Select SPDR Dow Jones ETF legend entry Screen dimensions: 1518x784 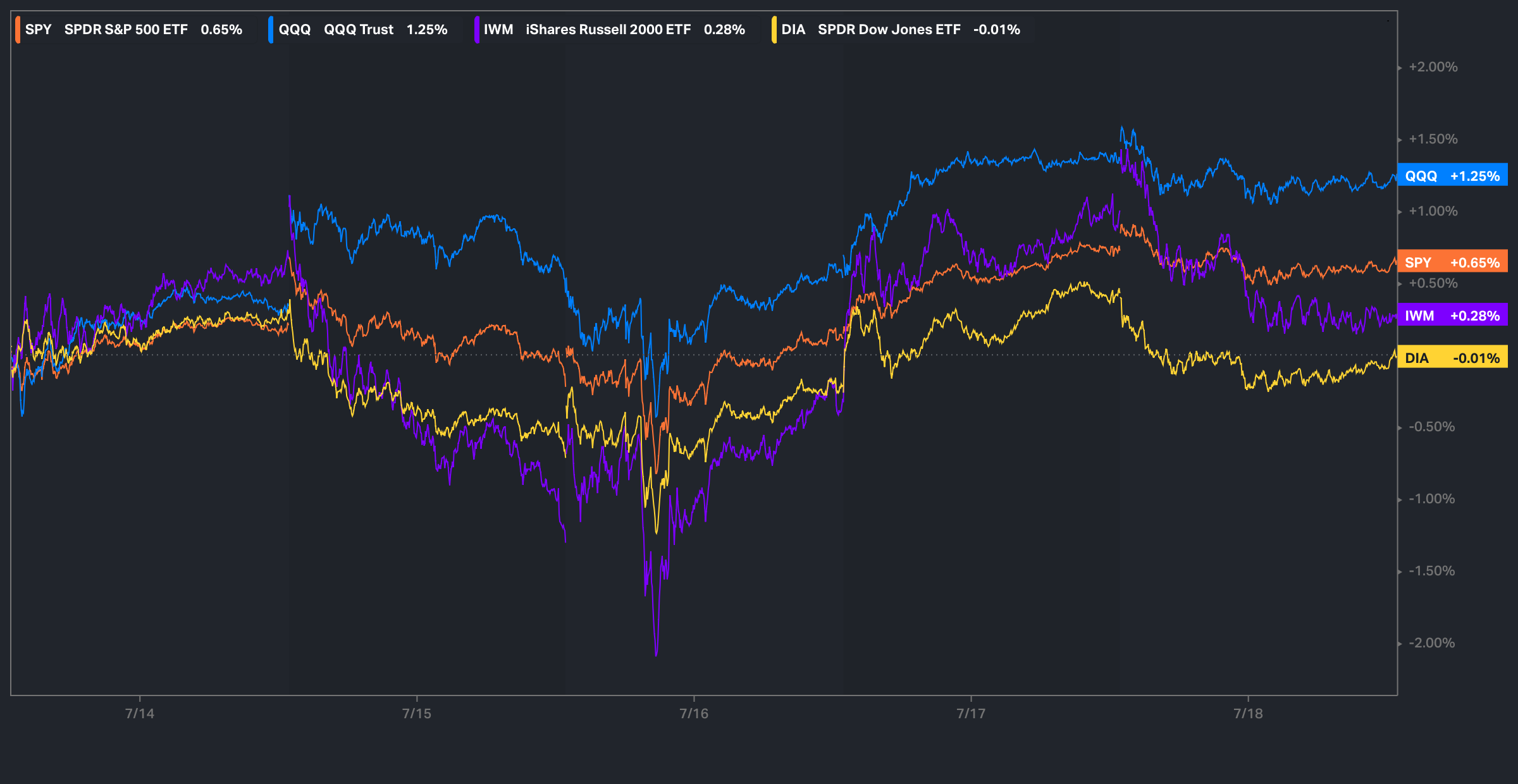click(x=889, y=30)
